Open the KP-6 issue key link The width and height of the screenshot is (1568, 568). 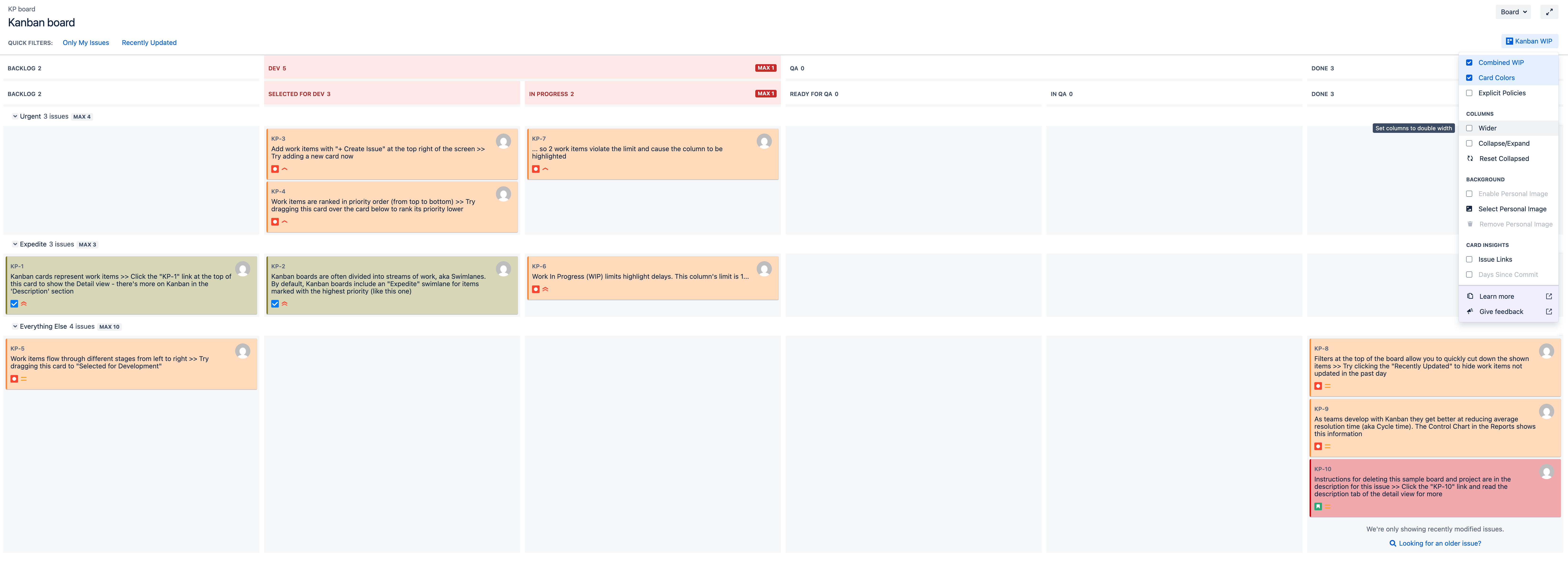tap(539, 267)
